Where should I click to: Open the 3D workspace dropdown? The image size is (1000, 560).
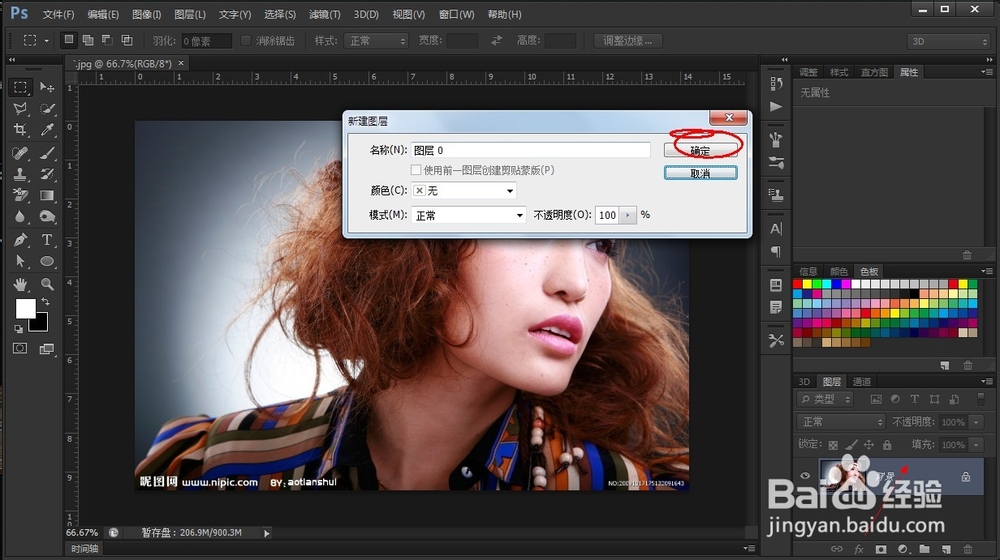tap(948, 41)
